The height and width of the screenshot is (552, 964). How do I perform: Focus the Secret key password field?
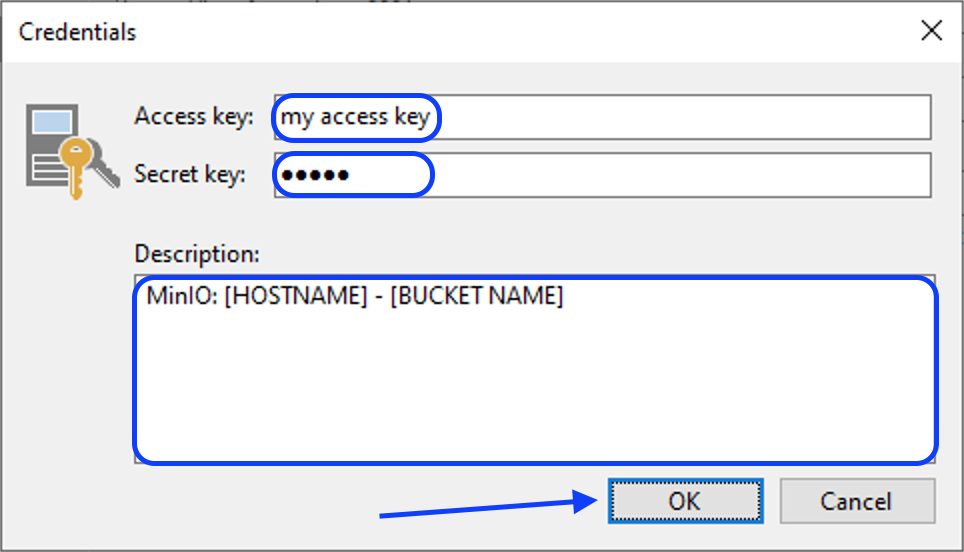602,175
